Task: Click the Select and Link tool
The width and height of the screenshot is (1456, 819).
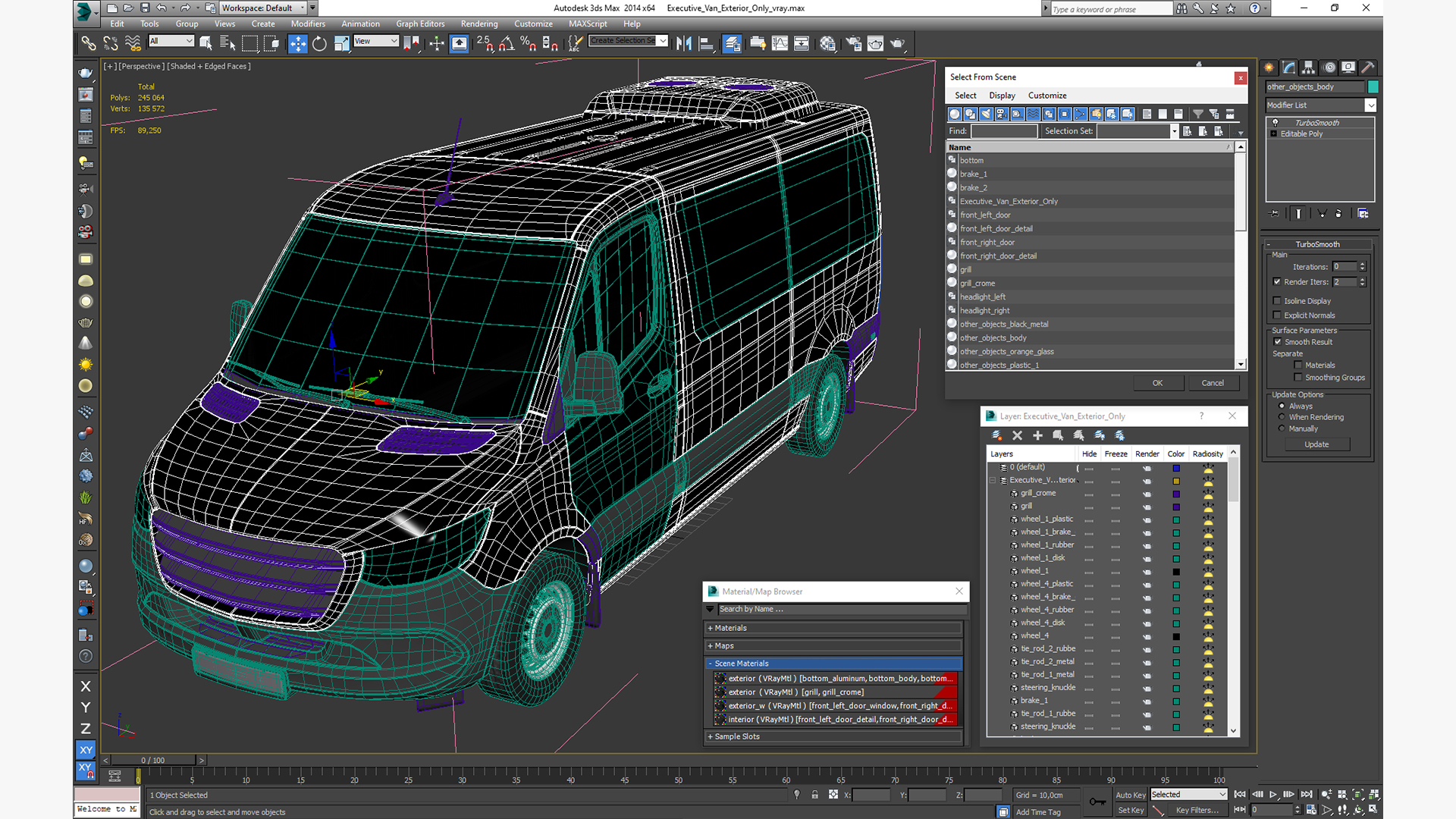Action: click(89, 43)
